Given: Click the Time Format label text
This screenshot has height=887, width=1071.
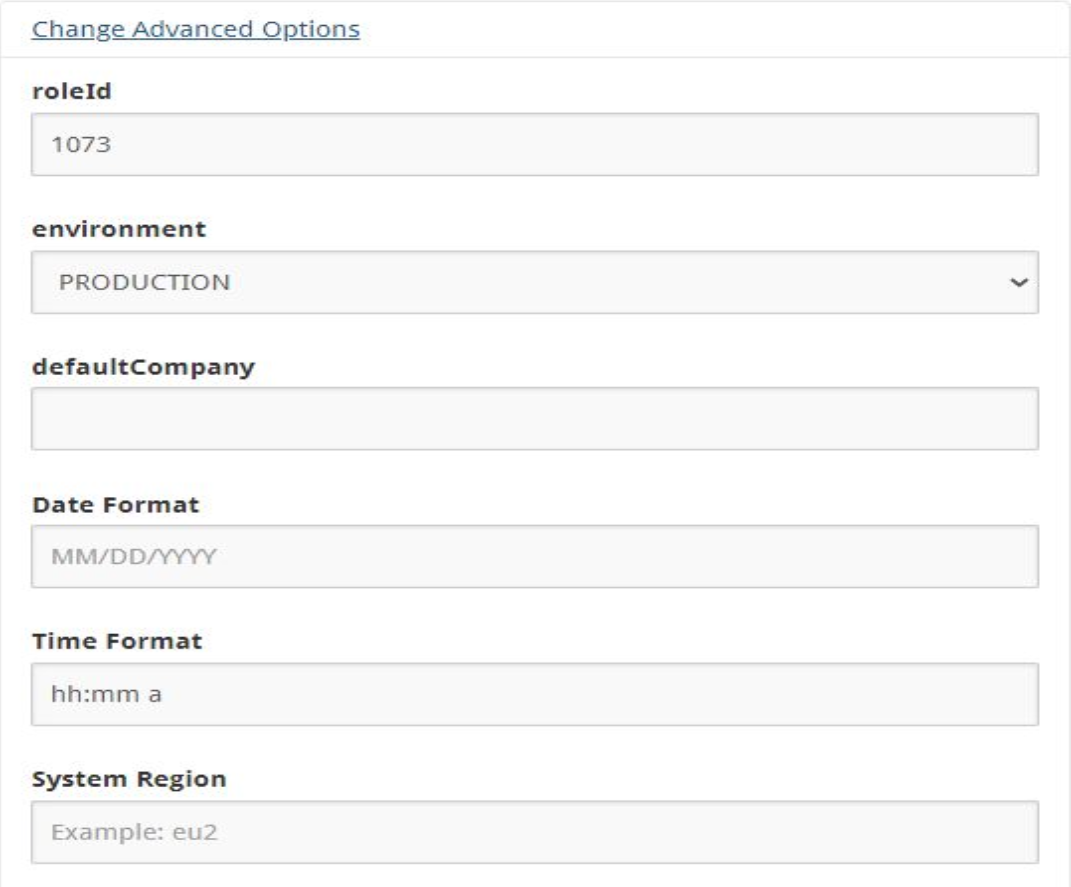Looking at the screenshot, I should pyautogui.click(x=117, y=641).
